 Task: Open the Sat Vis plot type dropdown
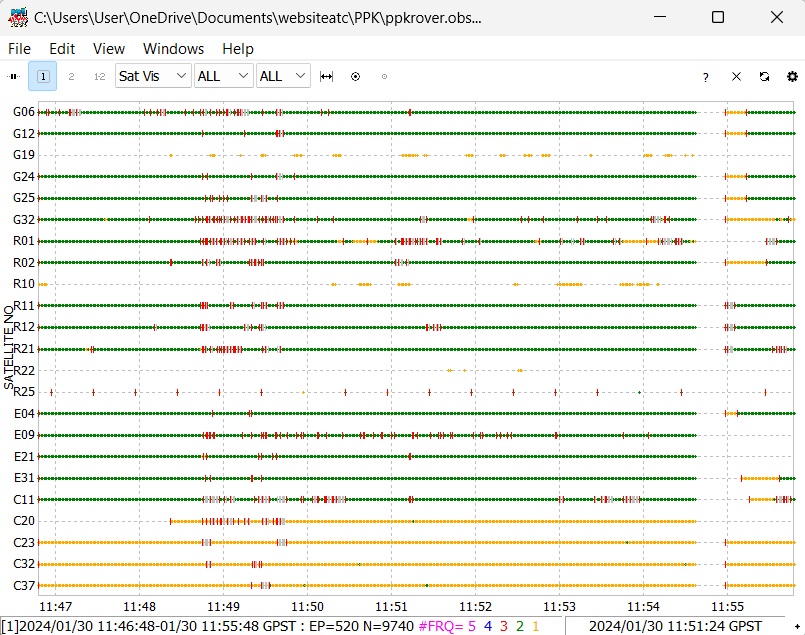coord(153,76)
